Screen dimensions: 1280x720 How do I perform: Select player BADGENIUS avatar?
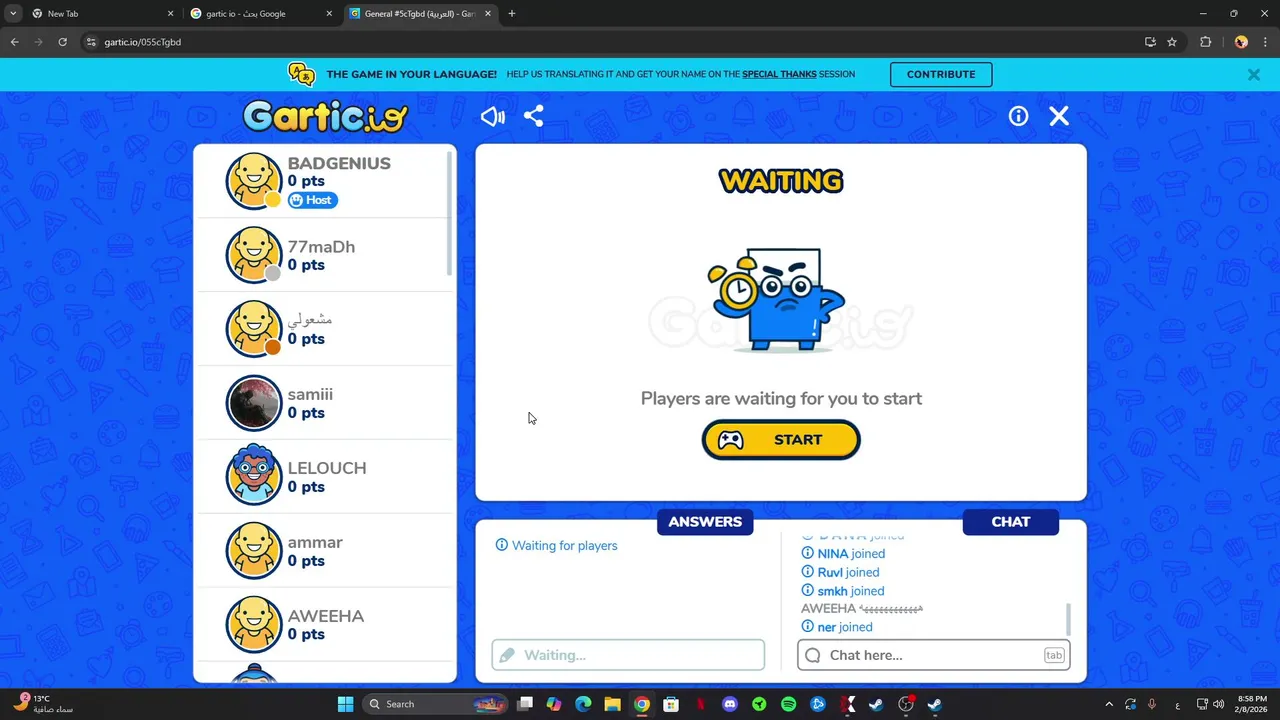click(254, 181)
